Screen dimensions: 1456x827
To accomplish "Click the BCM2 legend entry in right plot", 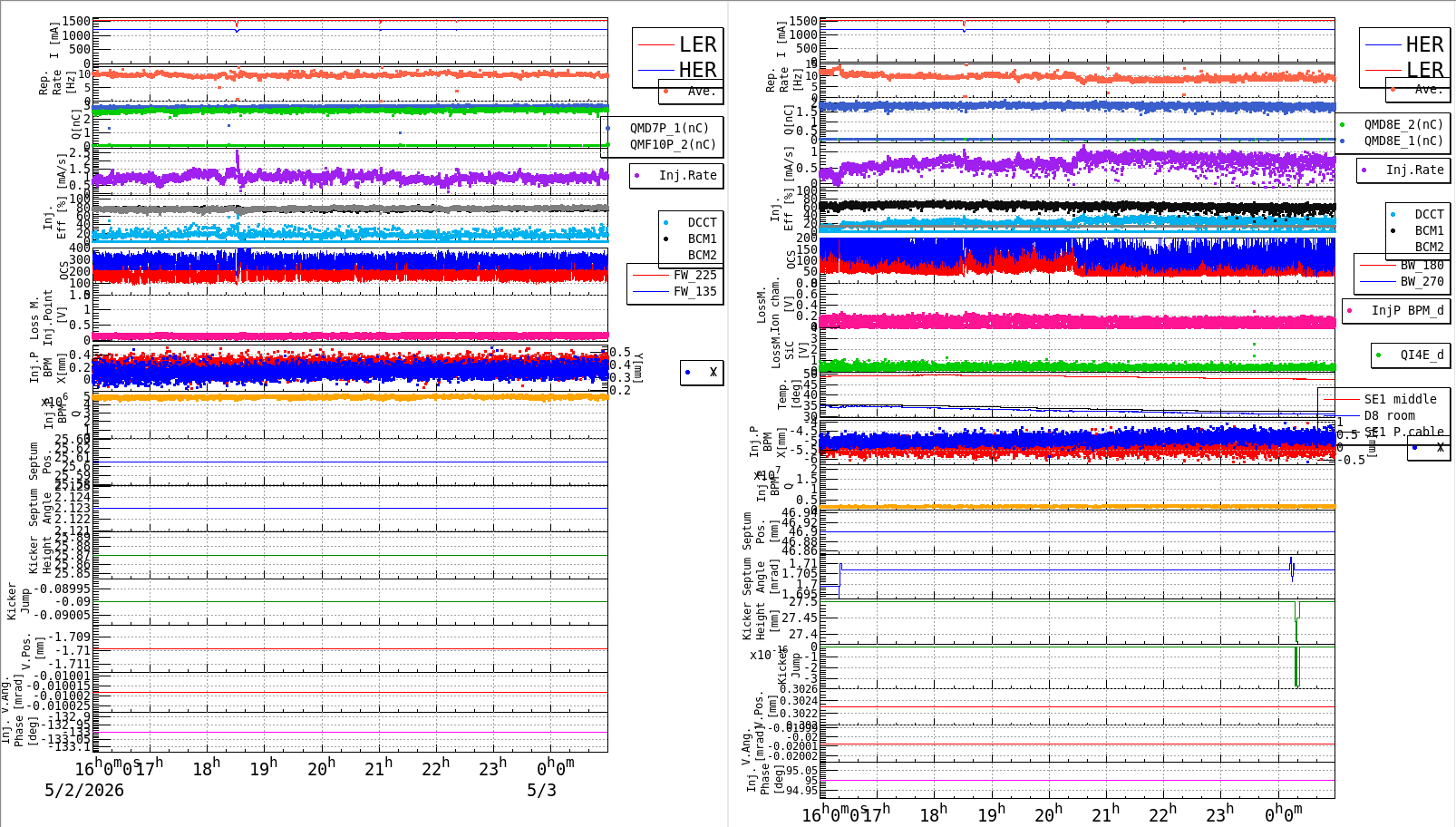I will 1429,247.
